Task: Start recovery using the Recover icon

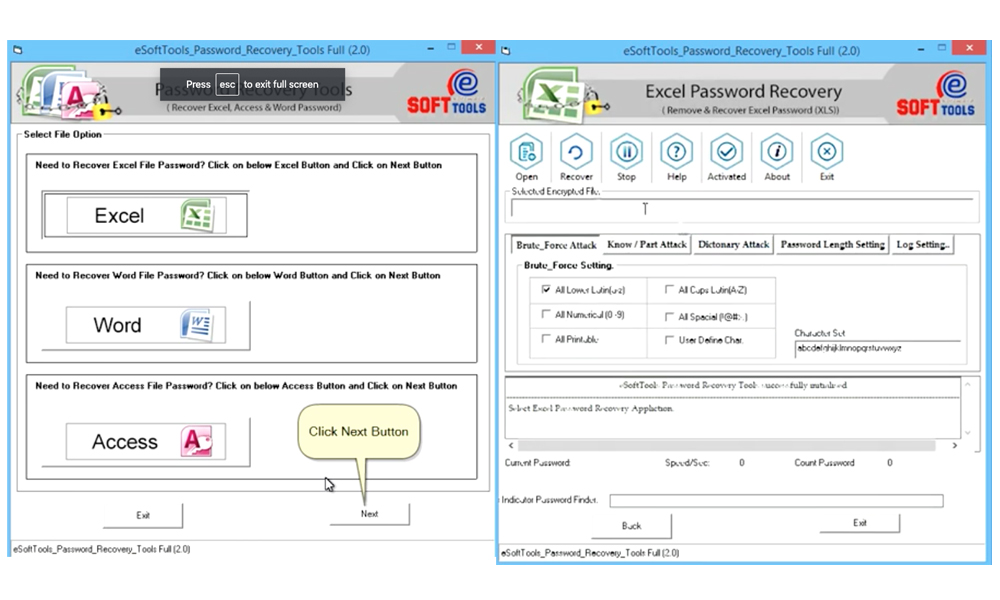Action: [x=576, y=157]
